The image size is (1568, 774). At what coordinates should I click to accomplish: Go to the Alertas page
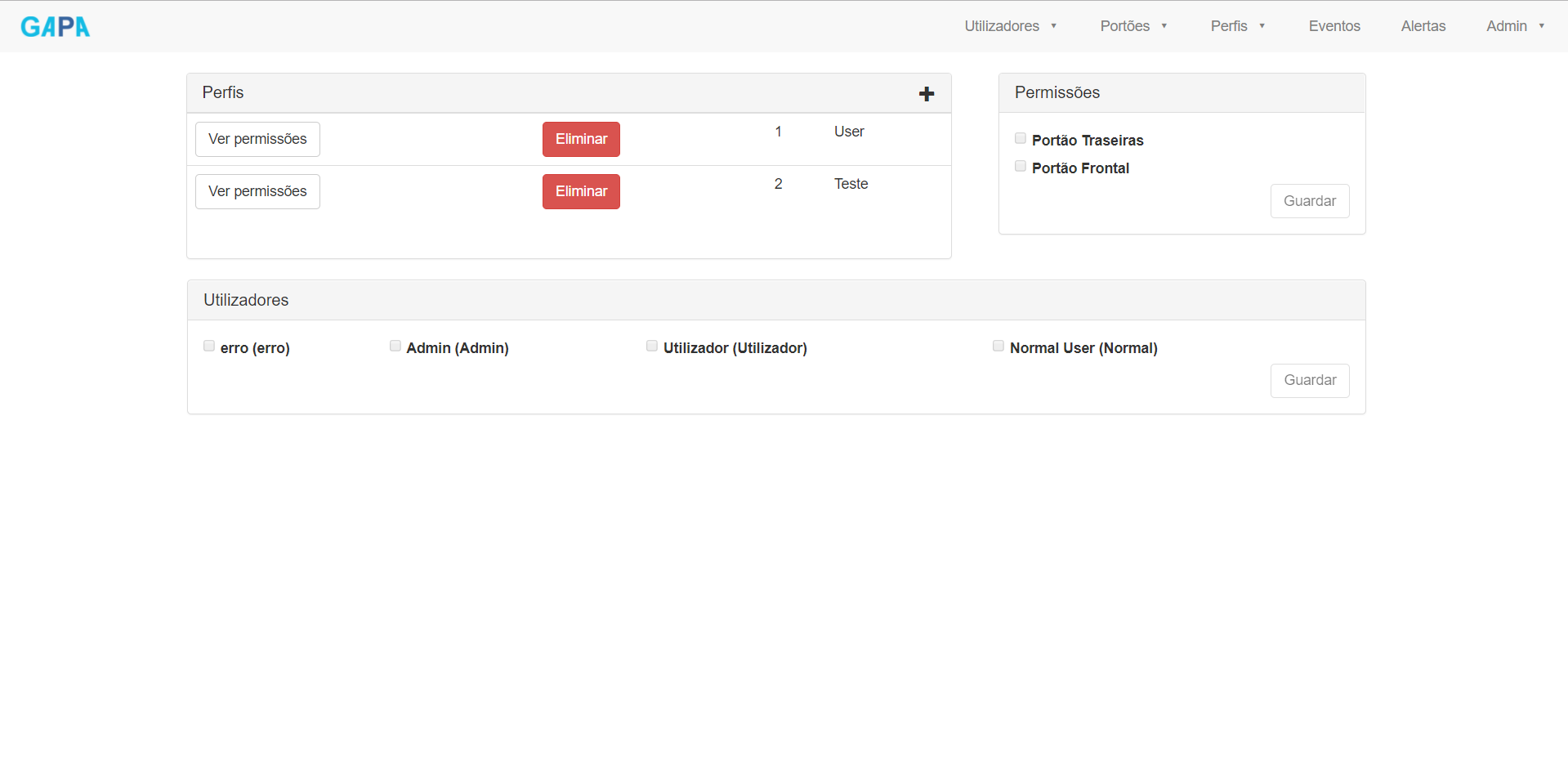coord(1423,26)
